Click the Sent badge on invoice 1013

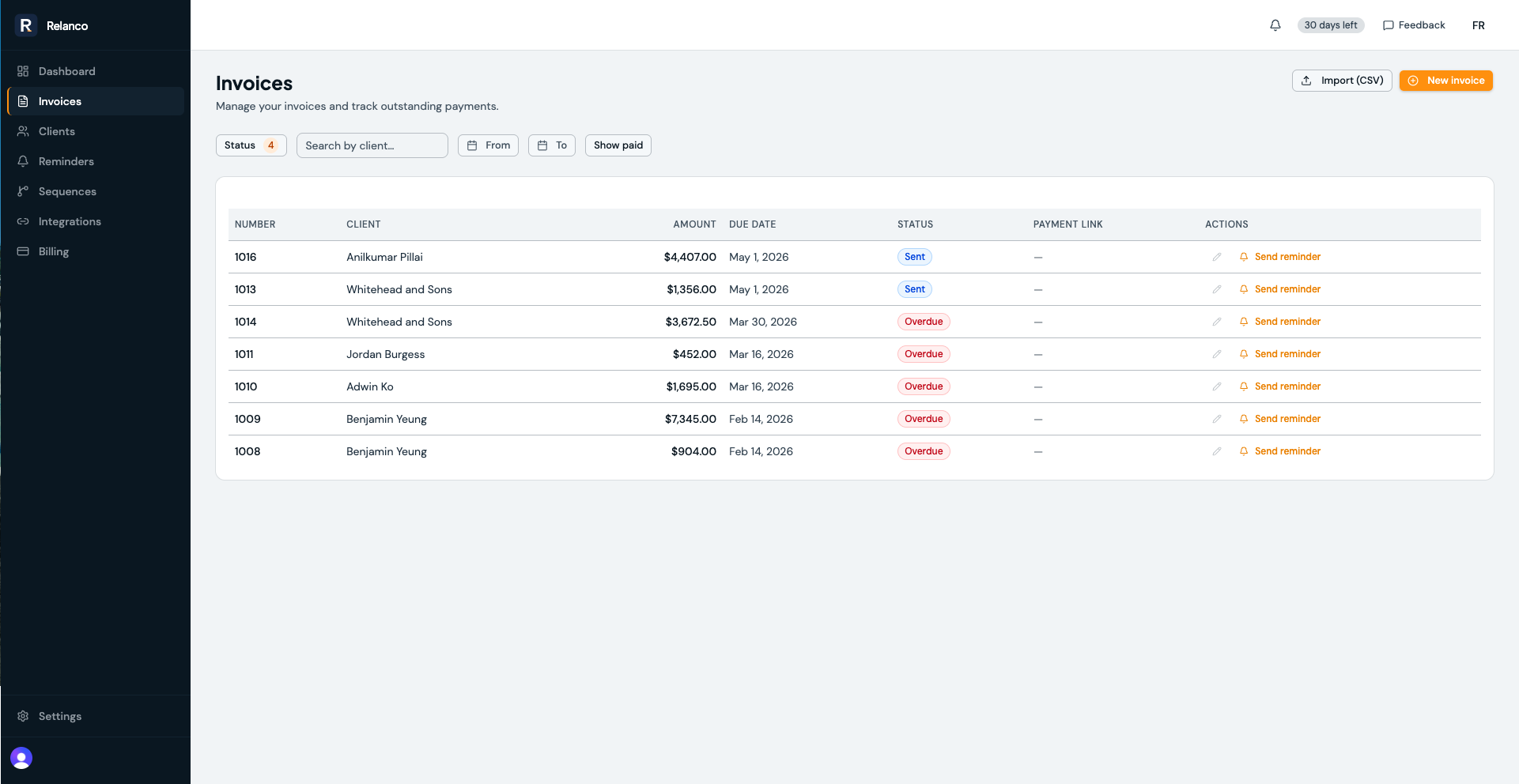tap(915, 289)
